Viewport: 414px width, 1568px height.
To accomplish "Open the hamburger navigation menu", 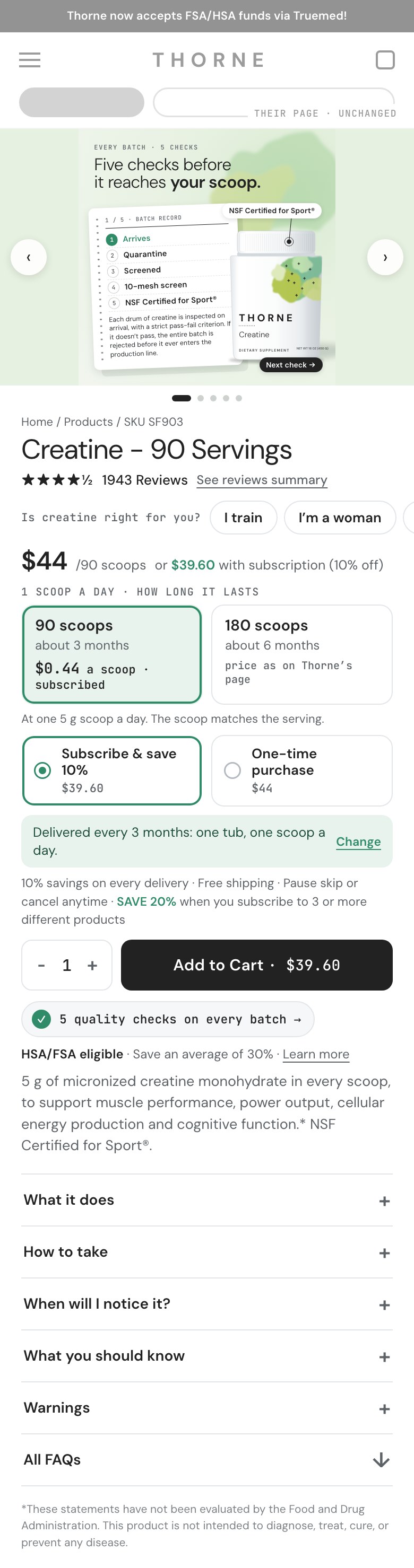I will tap(29, 59).
